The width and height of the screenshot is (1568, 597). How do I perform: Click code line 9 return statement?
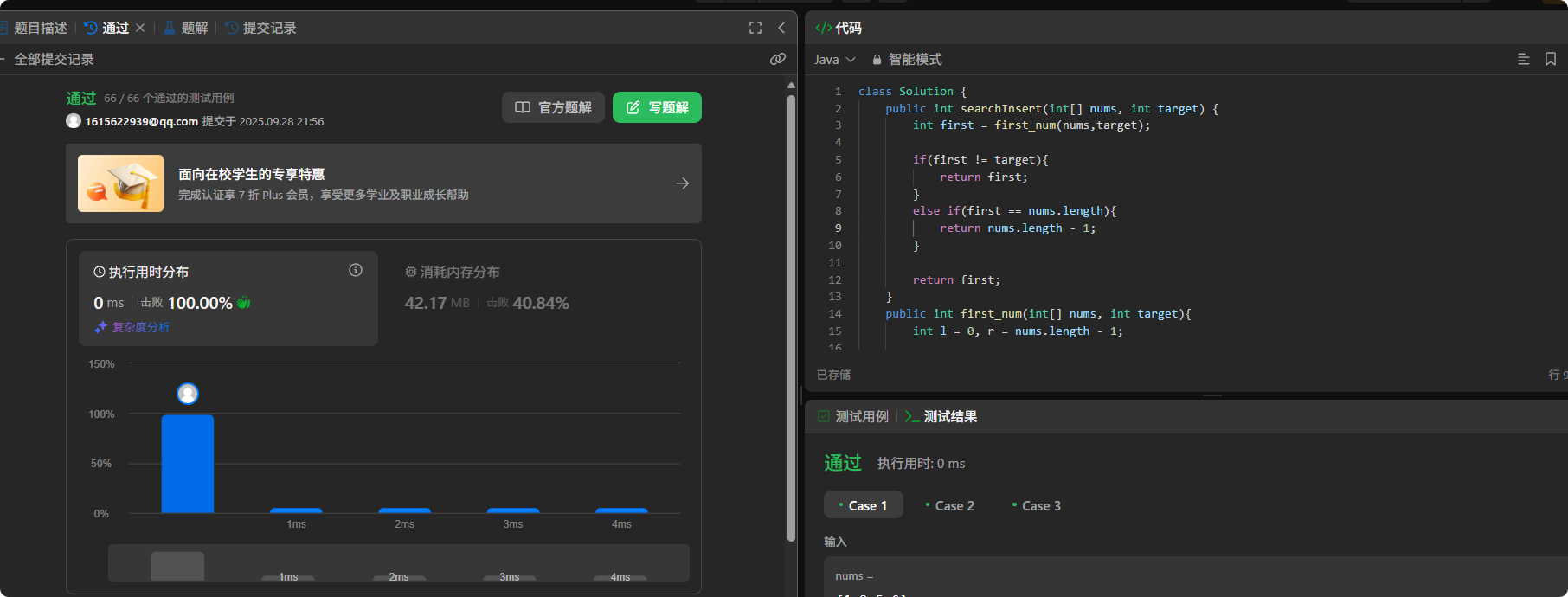[x=1018, y=228]
